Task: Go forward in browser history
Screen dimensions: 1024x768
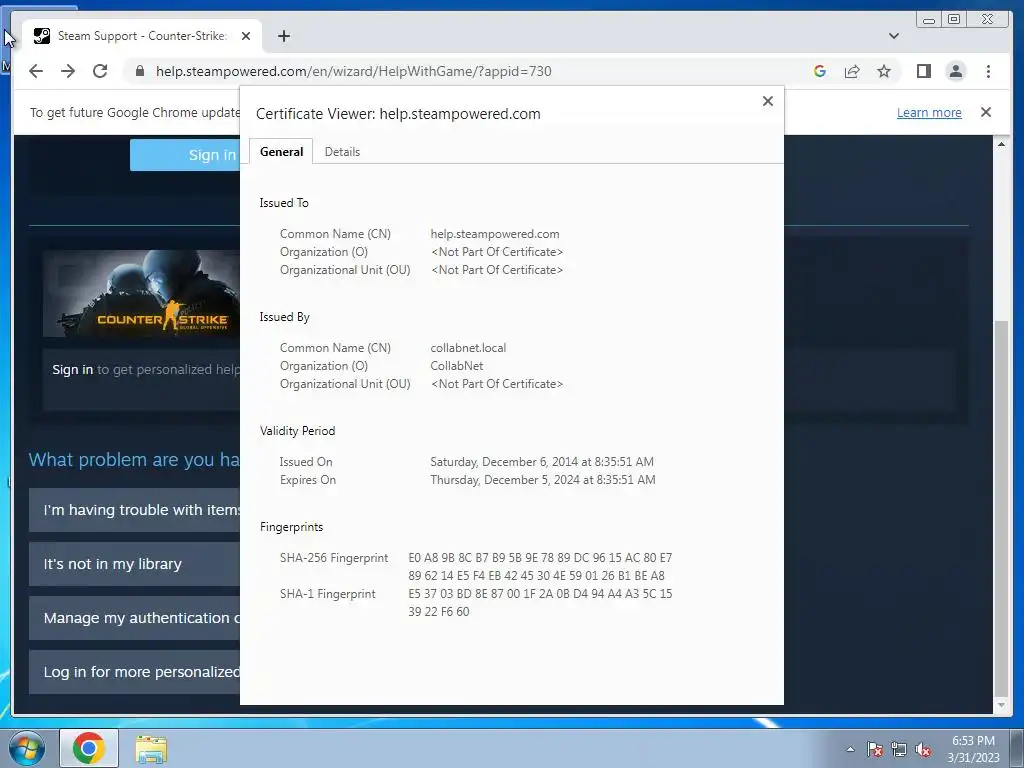Action: 68,71
